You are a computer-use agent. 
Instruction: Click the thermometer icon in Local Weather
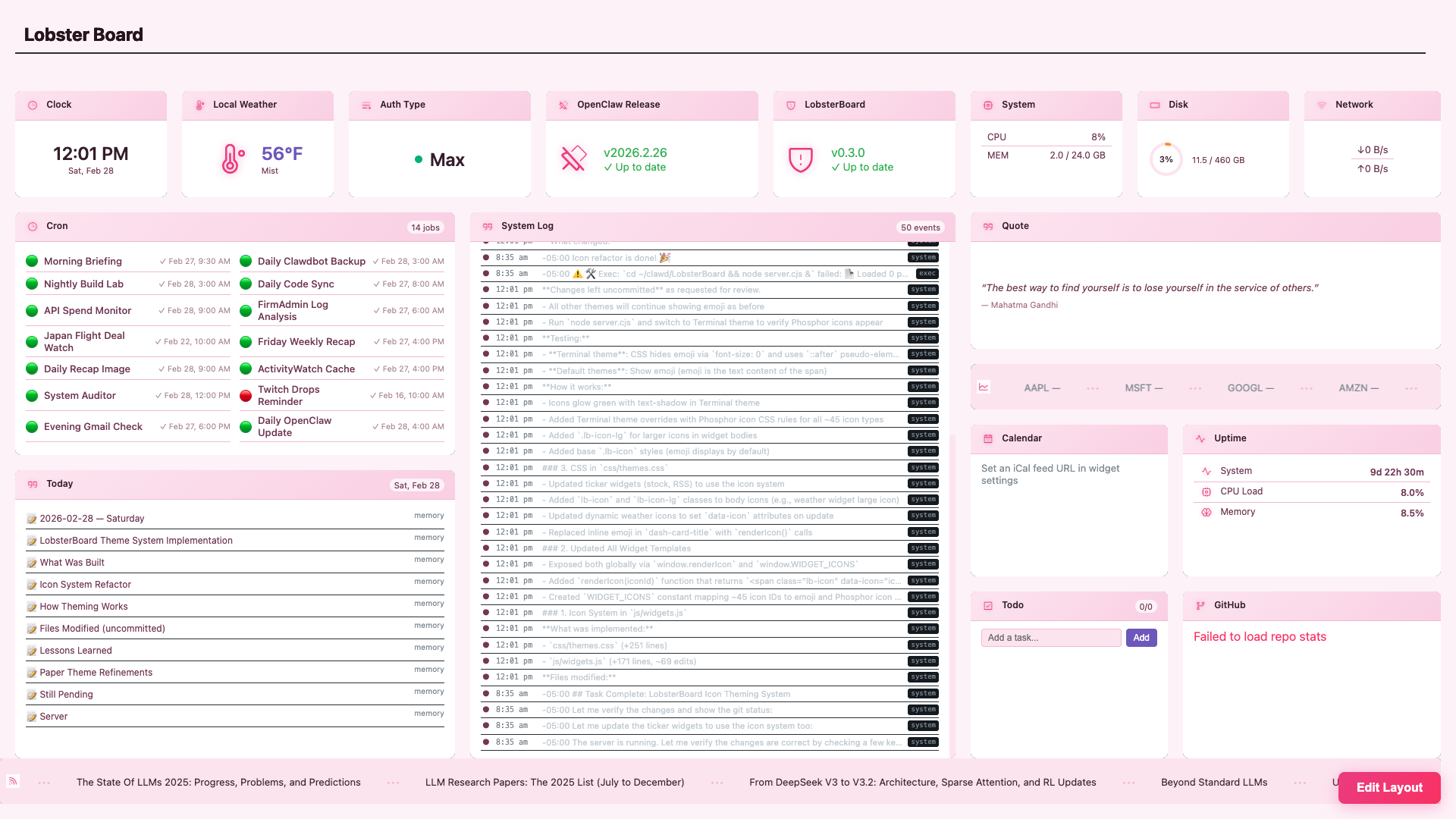click(x=231, y=159)
